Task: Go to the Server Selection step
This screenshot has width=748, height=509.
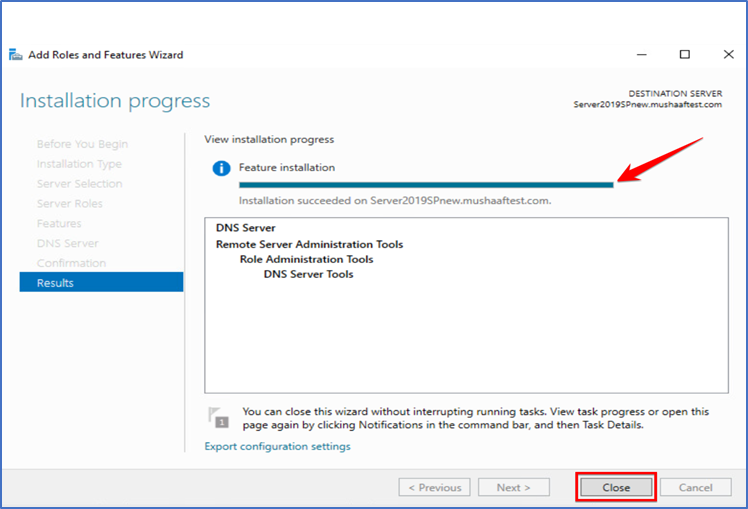Action: (x=79, y=184)
